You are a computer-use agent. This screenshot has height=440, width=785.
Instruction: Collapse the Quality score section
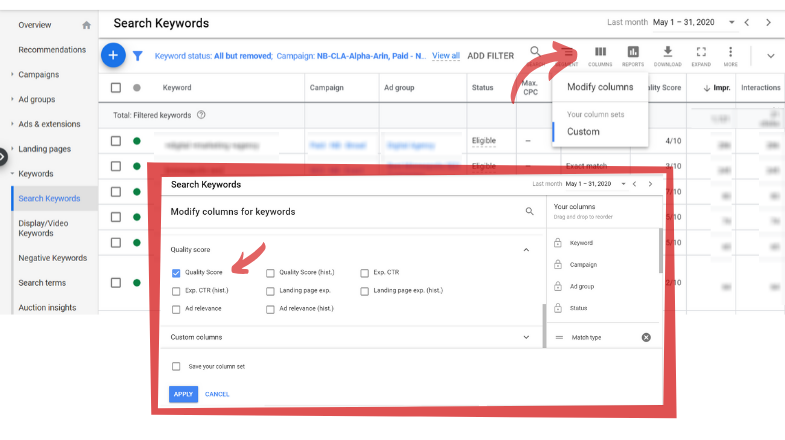[526, 249]
